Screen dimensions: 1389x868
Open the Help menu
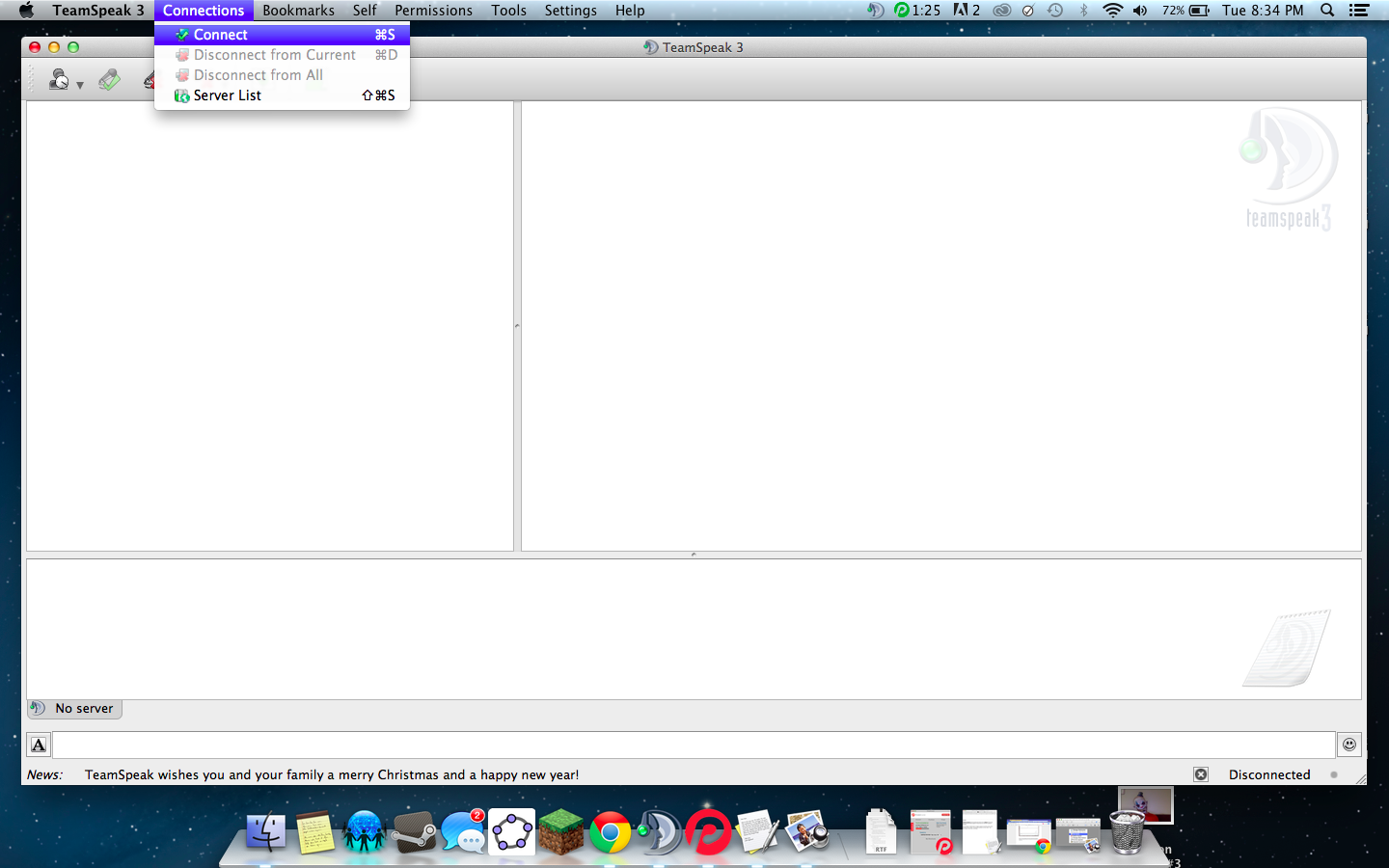630,11
